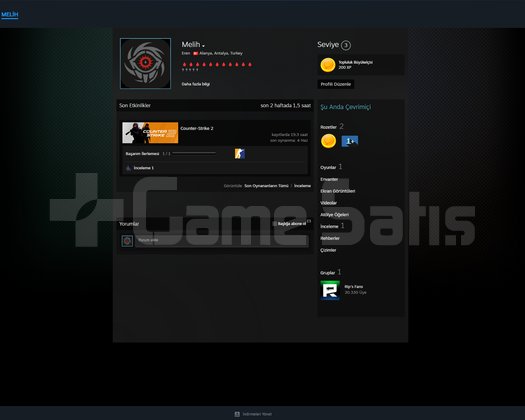Open the Rozetler badges link
The height and width of the screenshot is (420, 525).
tap(328, 127)
